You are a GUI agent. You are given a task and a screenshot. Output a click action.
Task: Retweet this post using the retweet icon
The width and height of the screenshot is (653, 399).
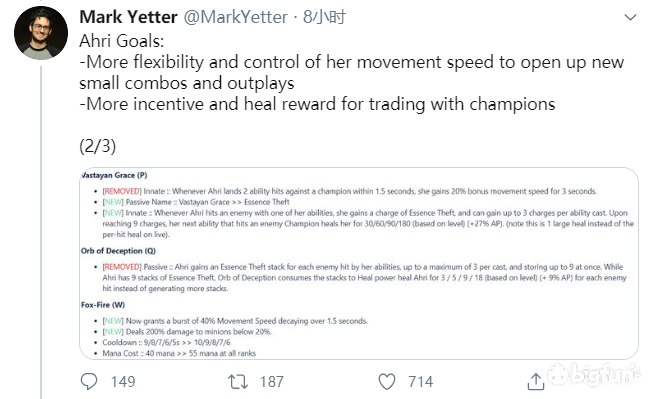238,382
